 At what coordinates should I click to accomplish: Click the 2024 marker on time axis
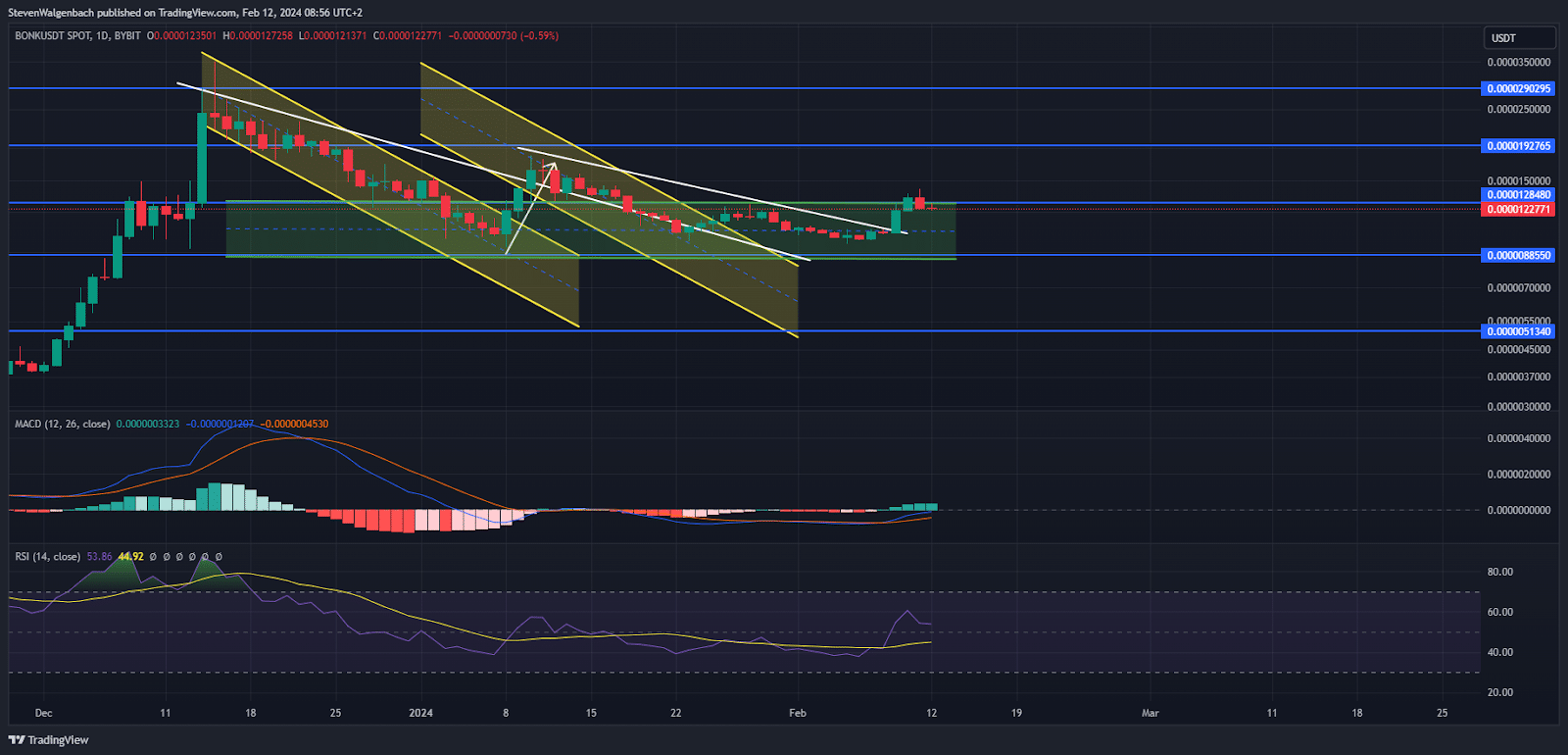point(420,713)
